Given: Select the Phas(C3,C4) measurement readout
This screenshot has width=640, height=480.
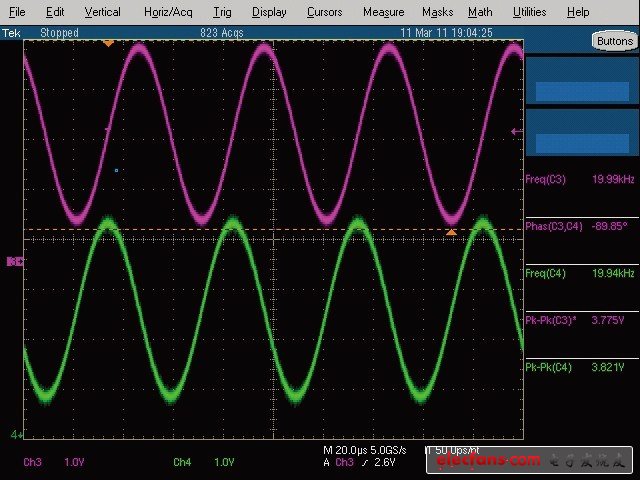Looking at the screenshot, I should 580,226.
